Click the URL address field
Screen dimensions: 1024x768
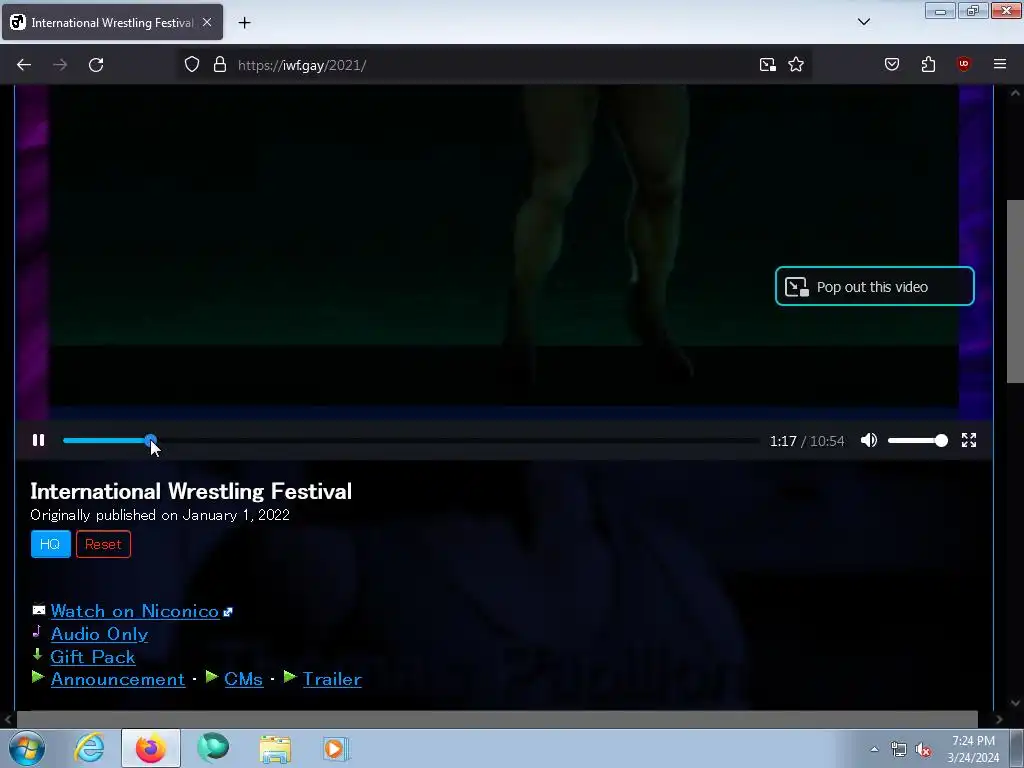490,65
